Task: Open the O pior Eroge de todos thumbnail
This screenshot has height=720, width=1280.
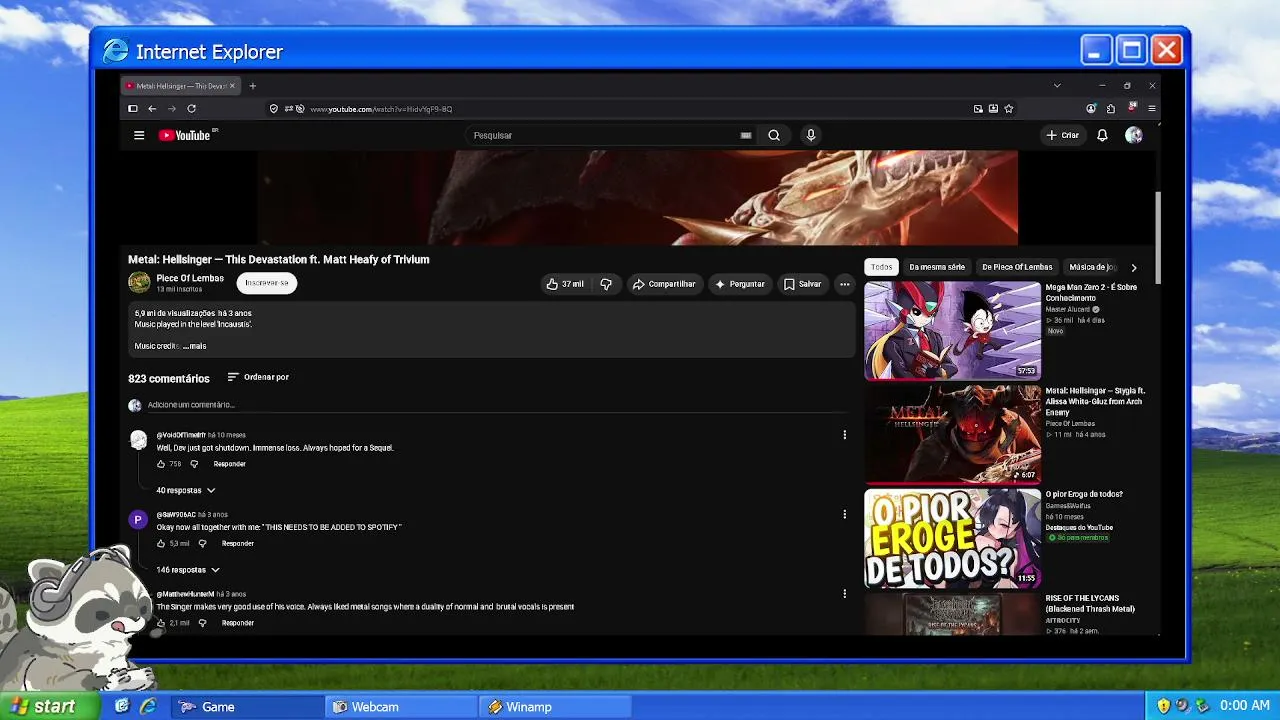Action: tap(952, 538)
